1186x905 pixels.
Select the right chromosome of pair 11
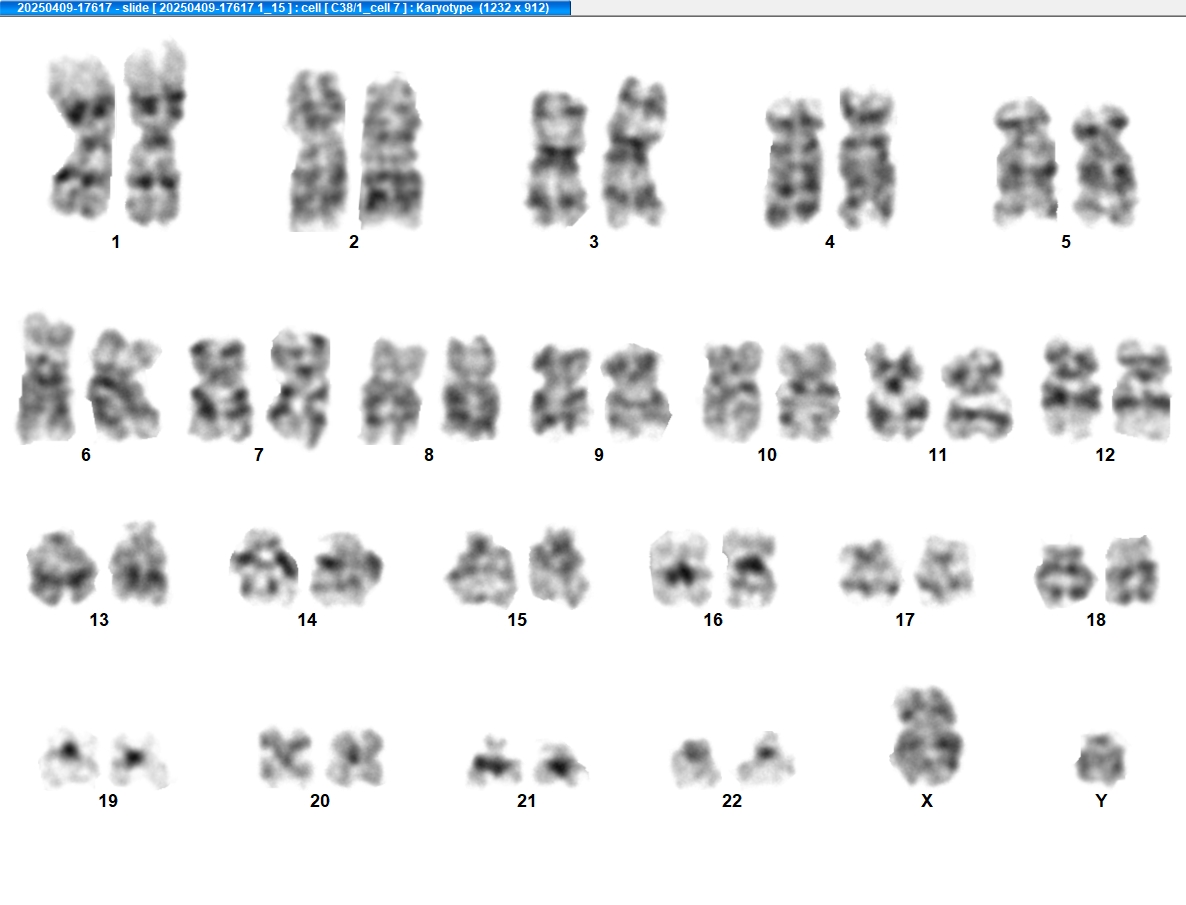point(976,393)
